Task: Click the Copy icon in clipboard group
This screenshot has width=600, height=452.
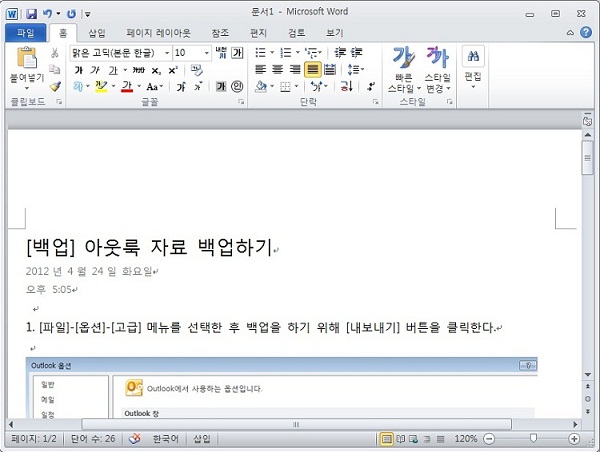Action: click(x=55, y=69)
